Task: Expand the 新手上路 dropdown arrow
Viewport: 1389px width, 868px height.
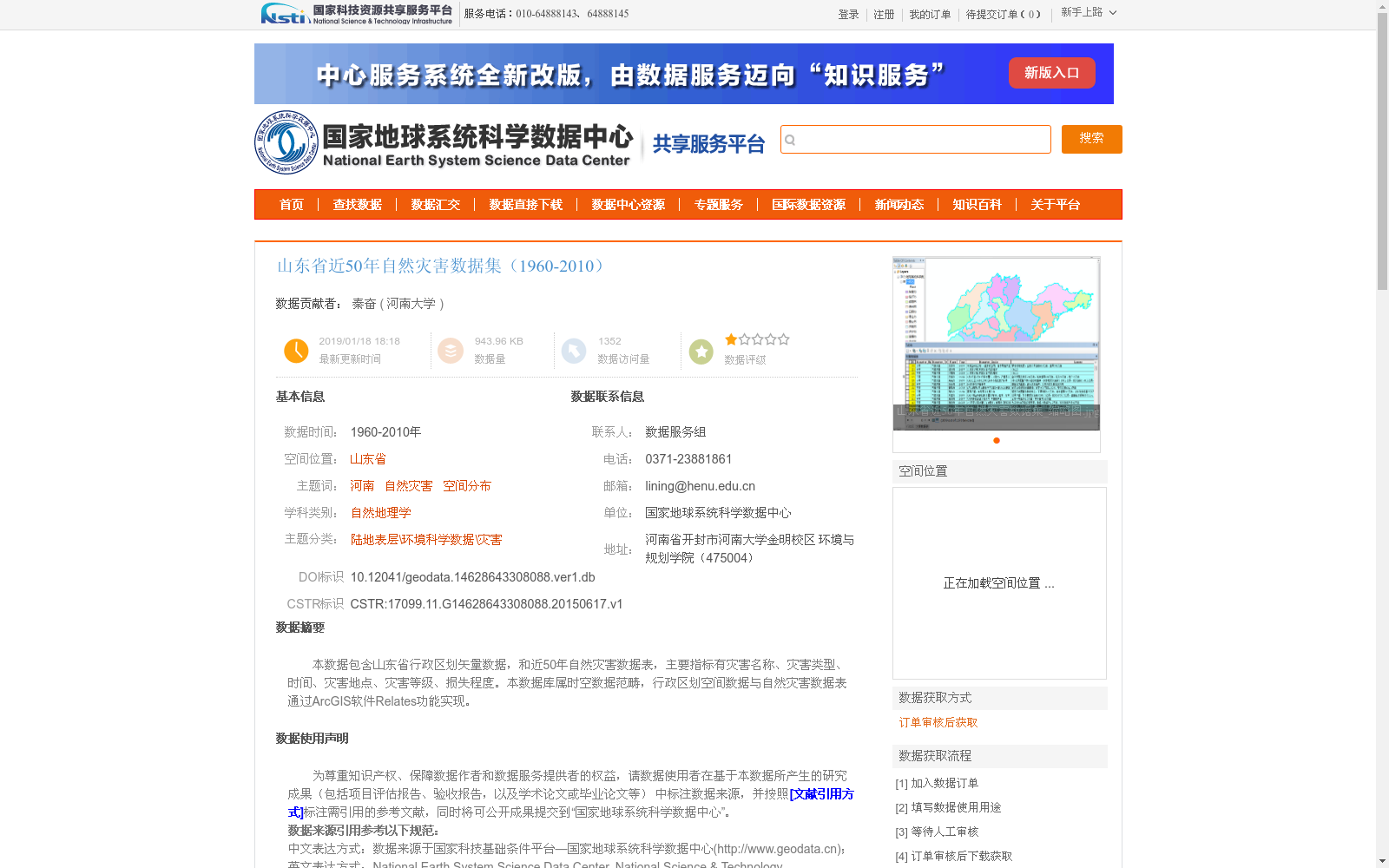Action: 1113,12
